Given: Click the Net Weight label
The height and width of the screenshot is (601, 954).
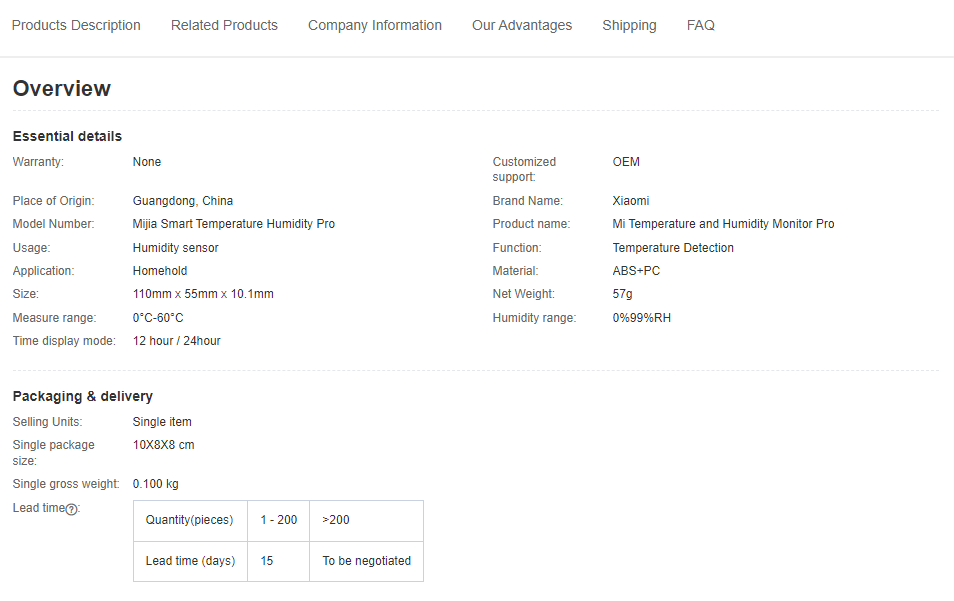Looking at the screenshot, I should click(x=523, y=294).
